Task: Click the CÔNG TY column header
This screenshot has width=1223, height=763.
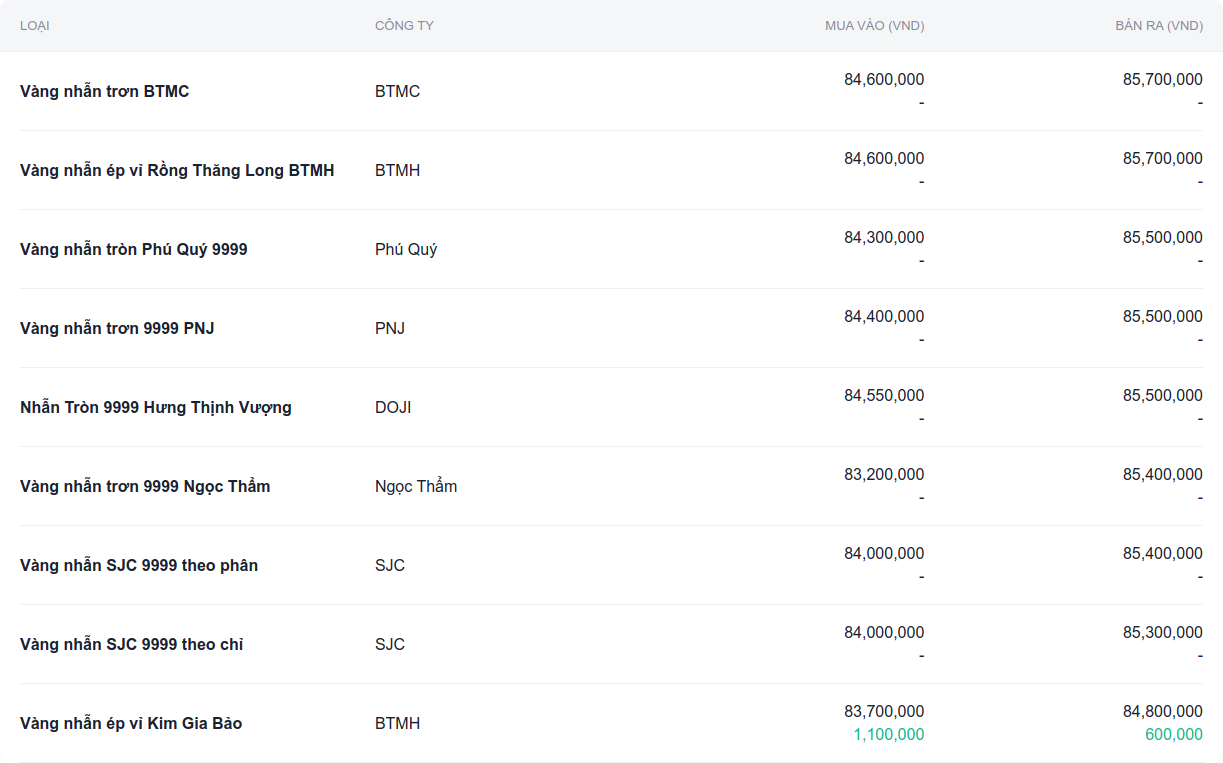Action: click(x=404, y=26)
